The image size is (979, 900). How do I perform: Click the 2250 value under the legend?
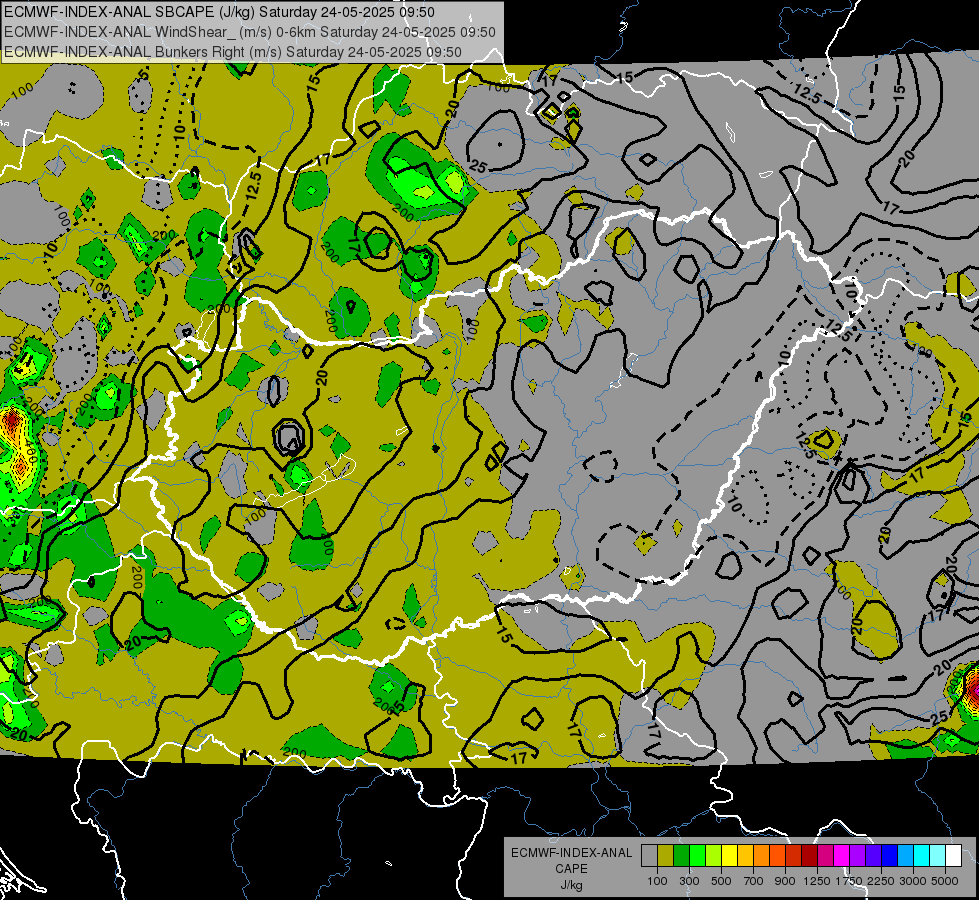[x=881, y=881]
